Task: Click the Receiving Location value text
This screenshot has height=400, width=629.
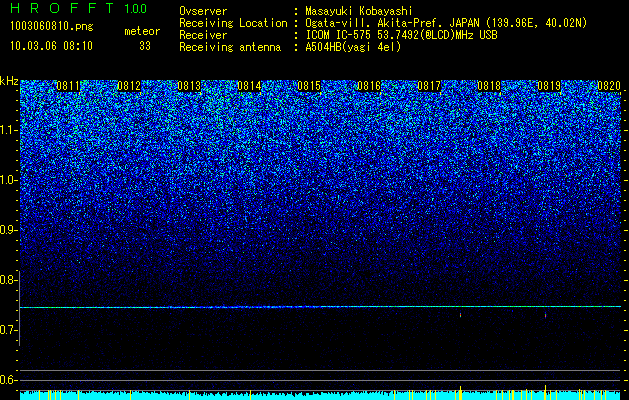Action: 446,23
